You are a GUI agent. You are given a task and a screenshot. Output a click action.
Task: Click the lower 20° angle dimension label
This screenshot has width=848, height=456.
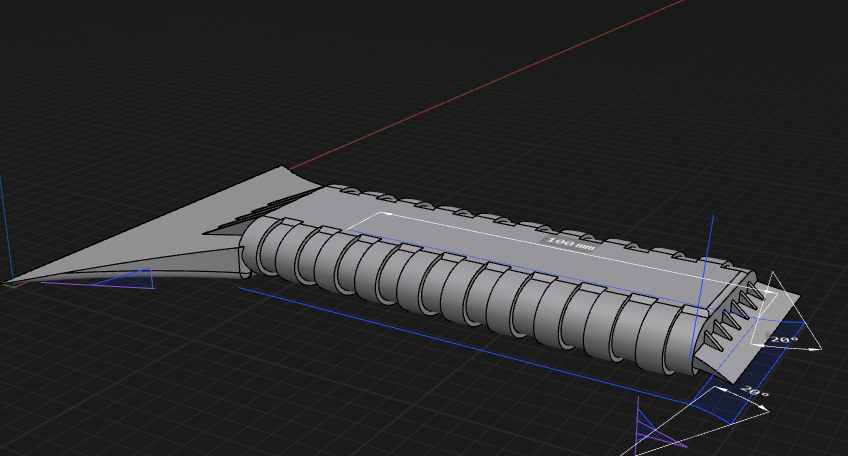click(754, 392)
